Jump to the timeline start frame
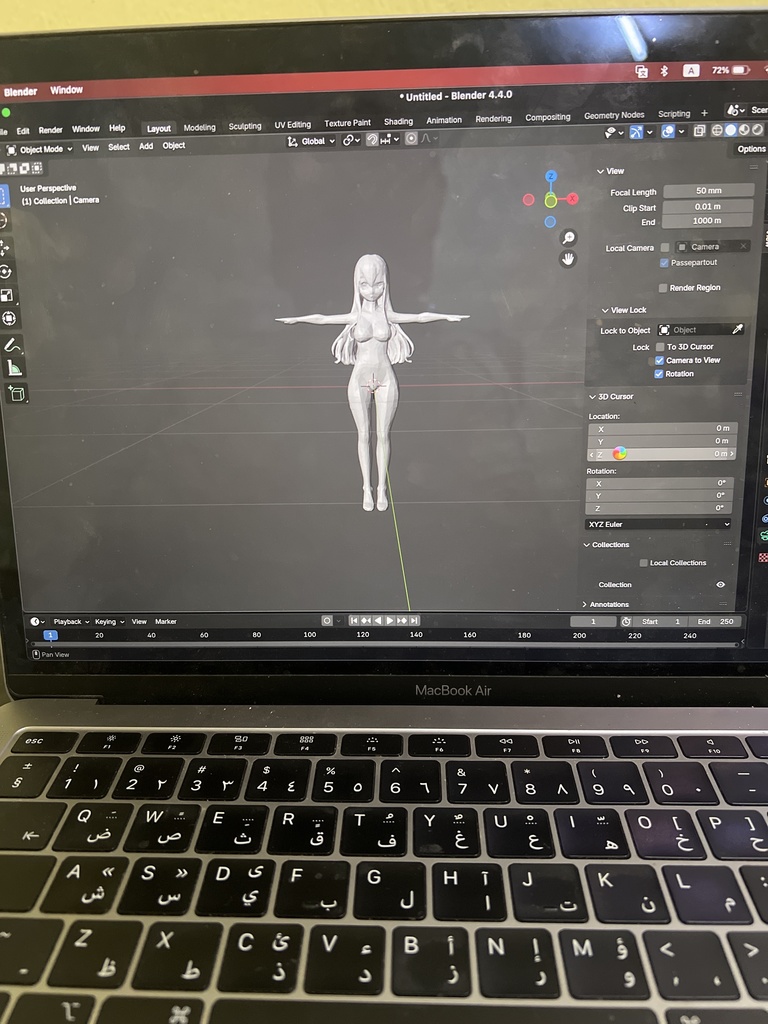Image resolution: width=768 pixels, height=1024 pixels. 353,620
